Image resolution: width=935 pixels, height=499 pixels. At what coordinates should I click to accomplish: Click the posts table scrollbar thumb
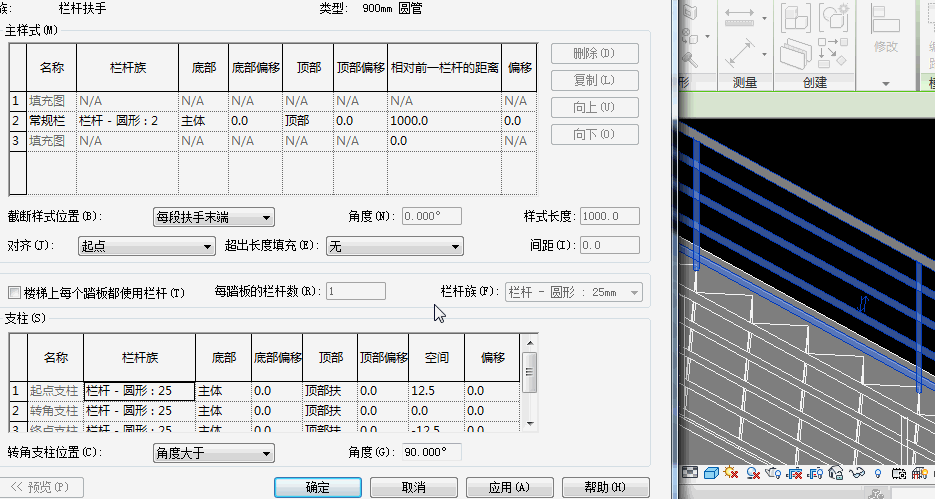point(529,372)
